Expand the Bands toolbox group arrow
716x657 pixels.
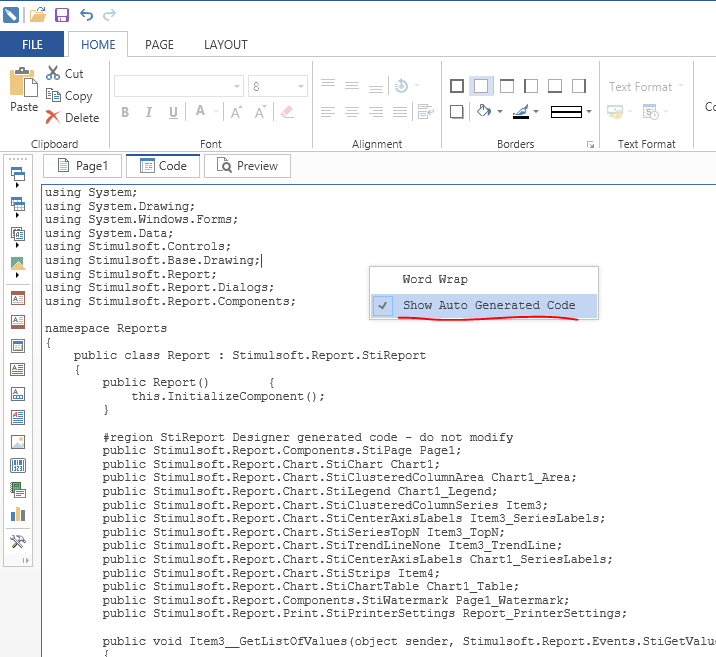[17, 185]
